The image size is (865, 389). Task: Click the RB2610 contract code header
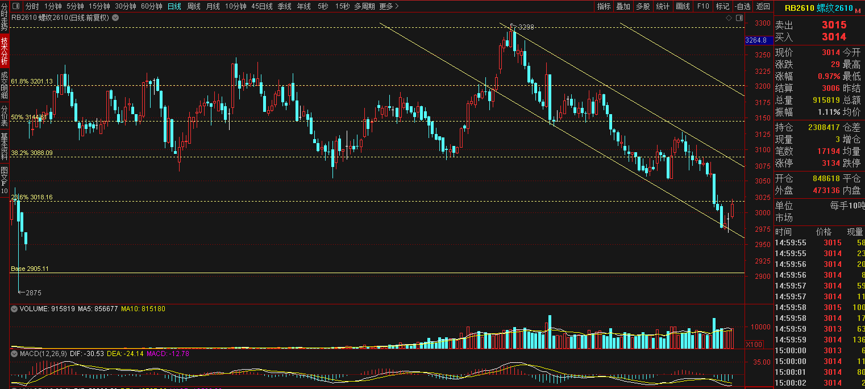pyautogui.click(x=798, y=8)
